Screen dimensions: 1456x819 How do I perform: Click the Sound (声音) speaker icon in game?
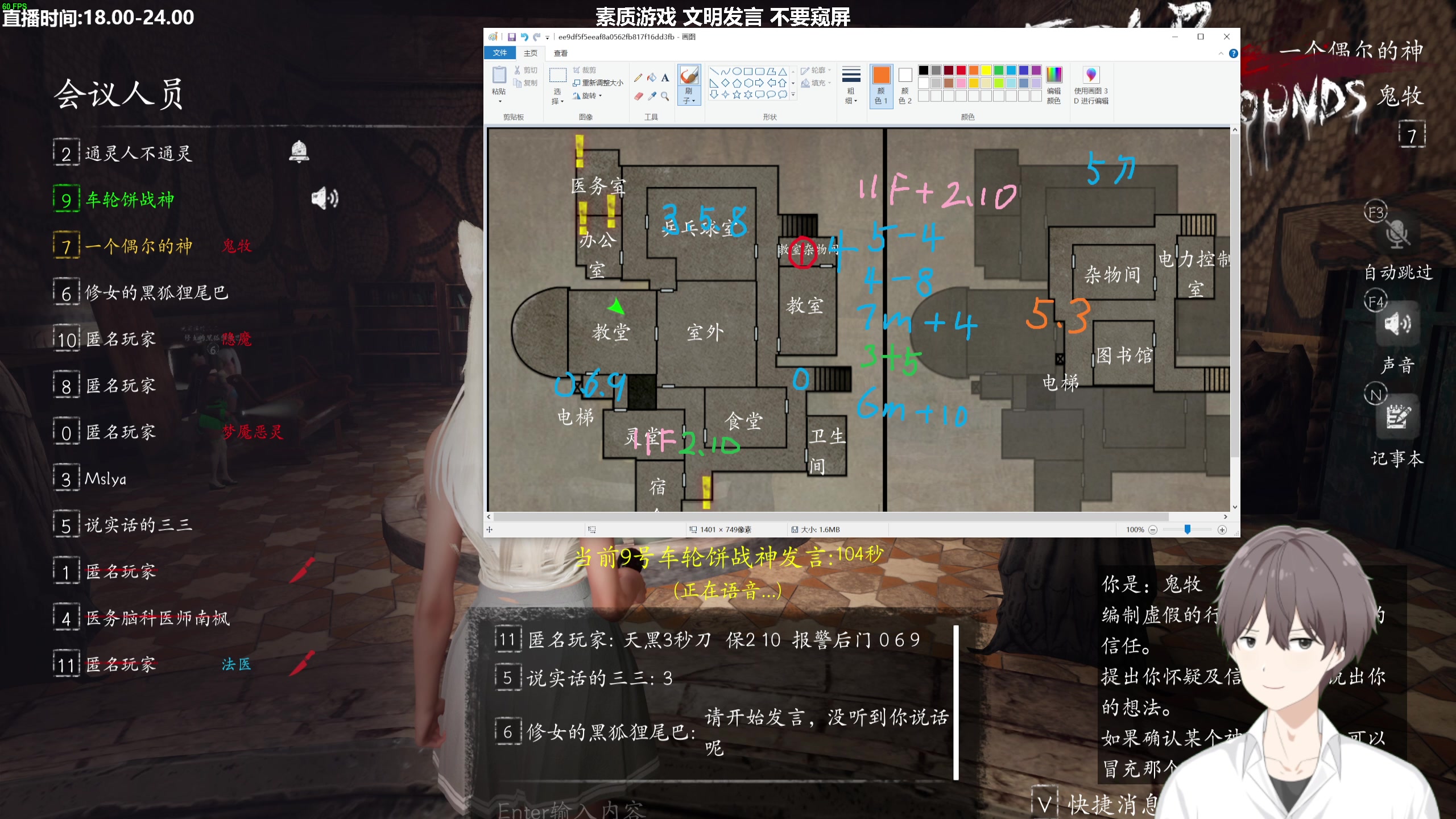(x=1397, y=325)
